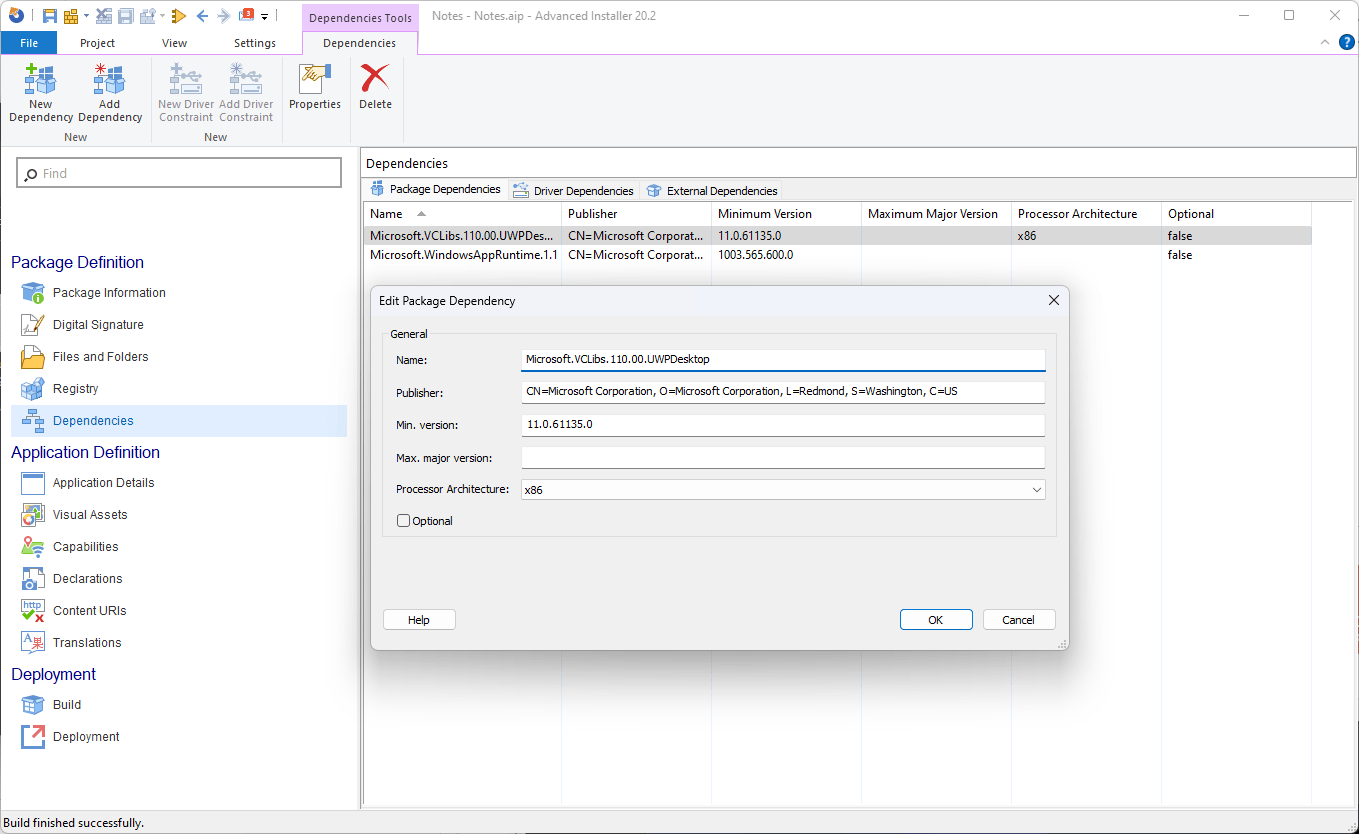Switch to the Settings ribbon tab

(x=255, y=43)
